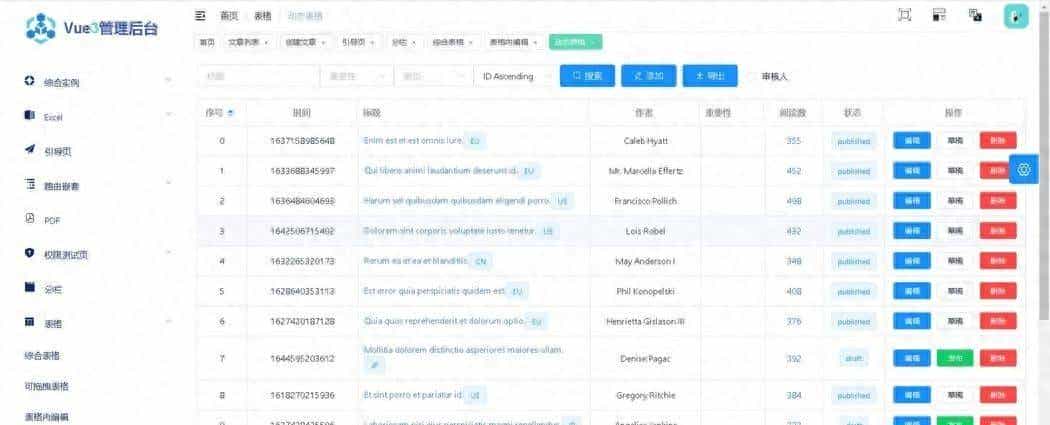Open the user avatar menu
Viewport: 1050px width, 425px height.
click(x=1016, y=16)
